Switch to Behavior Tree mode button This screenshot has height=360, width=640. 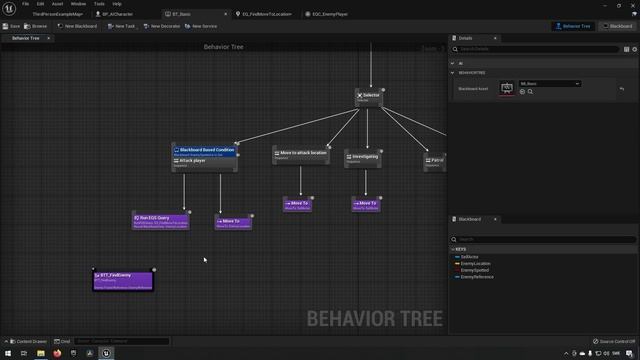coord(573,26)
